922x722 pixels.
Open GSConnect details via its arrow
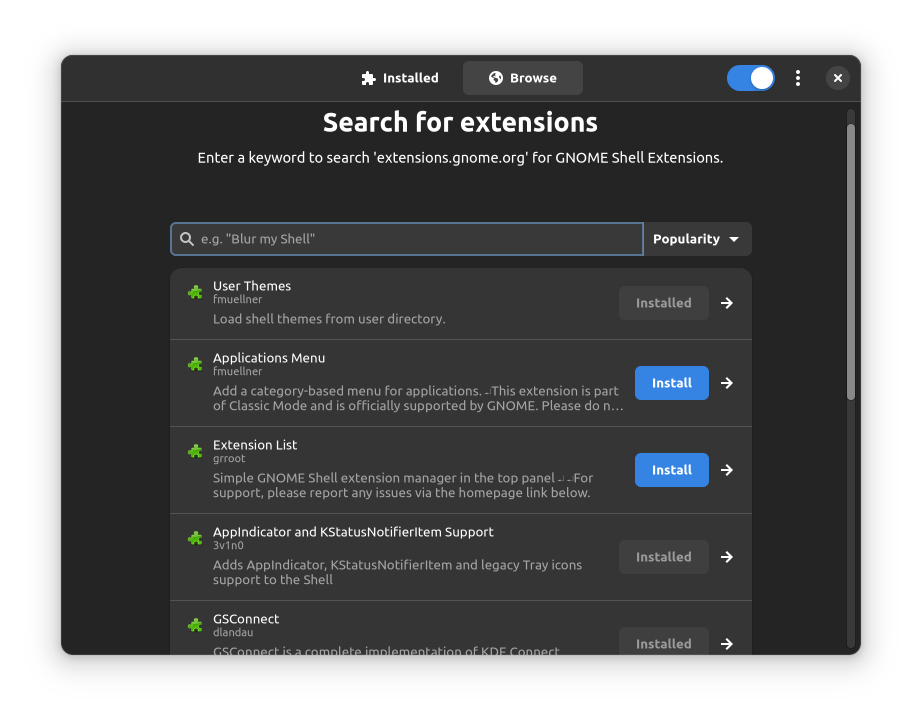(727, 644)
